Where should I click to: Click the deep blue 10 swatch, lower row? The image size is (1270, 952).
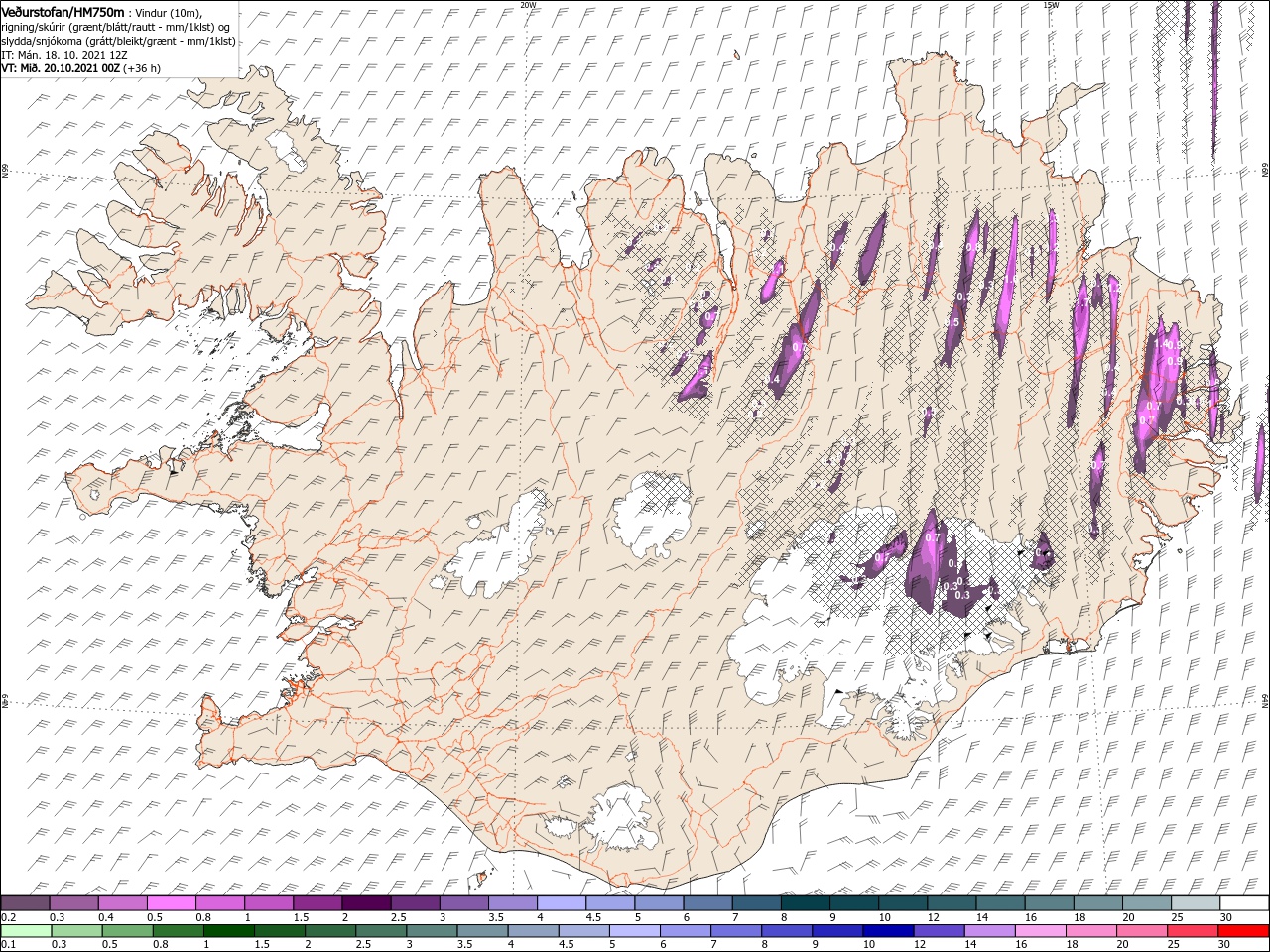point(887,931)
